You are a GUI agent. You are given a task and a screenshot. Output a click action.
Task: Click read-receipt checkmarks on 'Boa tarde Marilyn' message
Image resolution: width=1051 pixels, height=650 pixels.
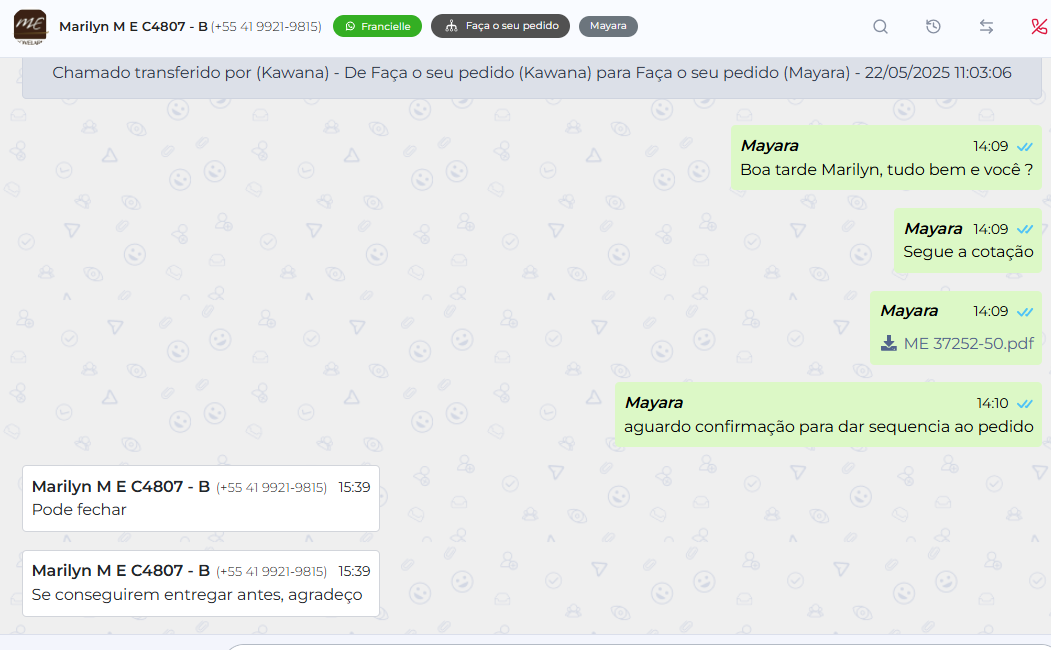tap(1024, 147)
